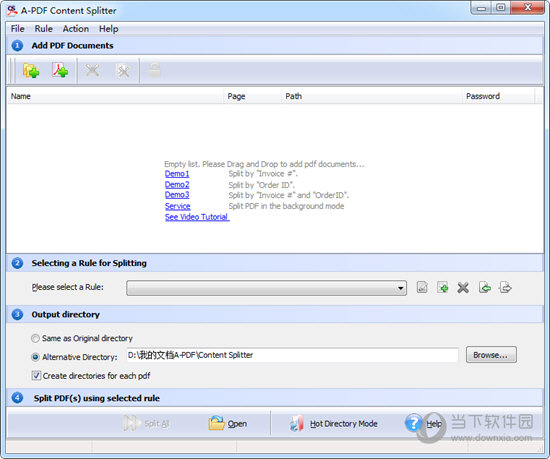Open See Video Tutorial link
The width and height of the screenshot is (550, 459).
[197, 217]
